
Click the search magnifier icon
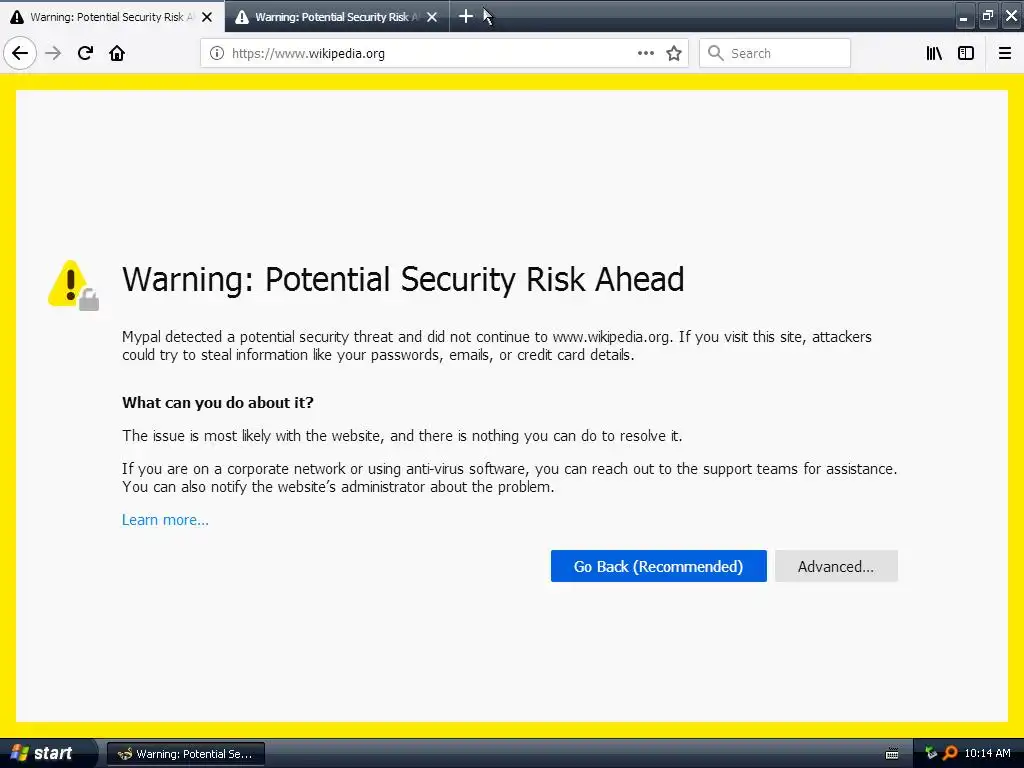click(x=716, y=54)
